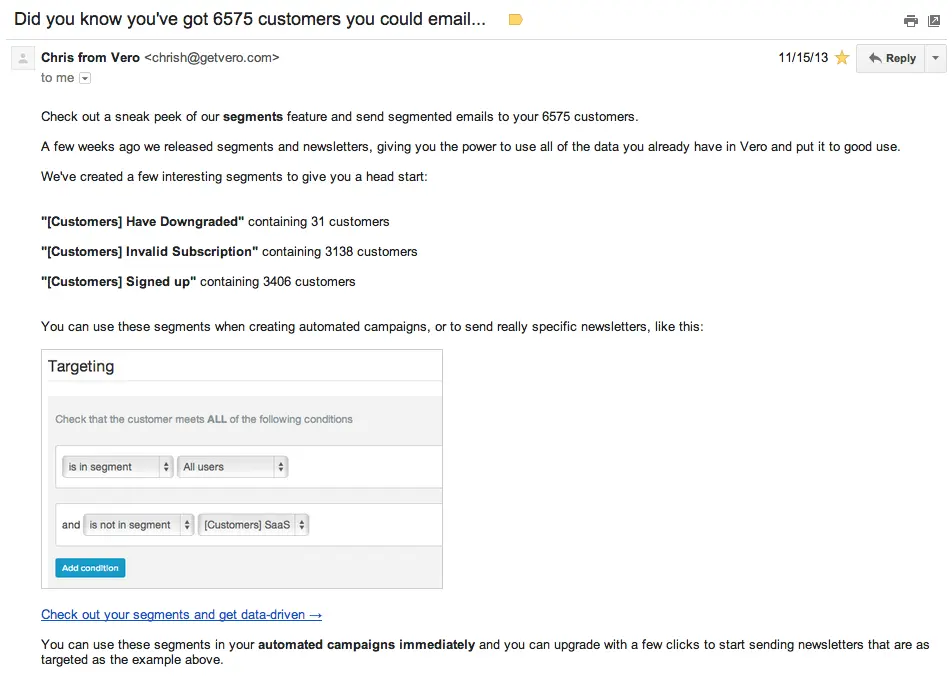Open the "is not in segment" dropdown
Image resolution: width=952 pixels, height=681 pixels.
click(139, 525)
